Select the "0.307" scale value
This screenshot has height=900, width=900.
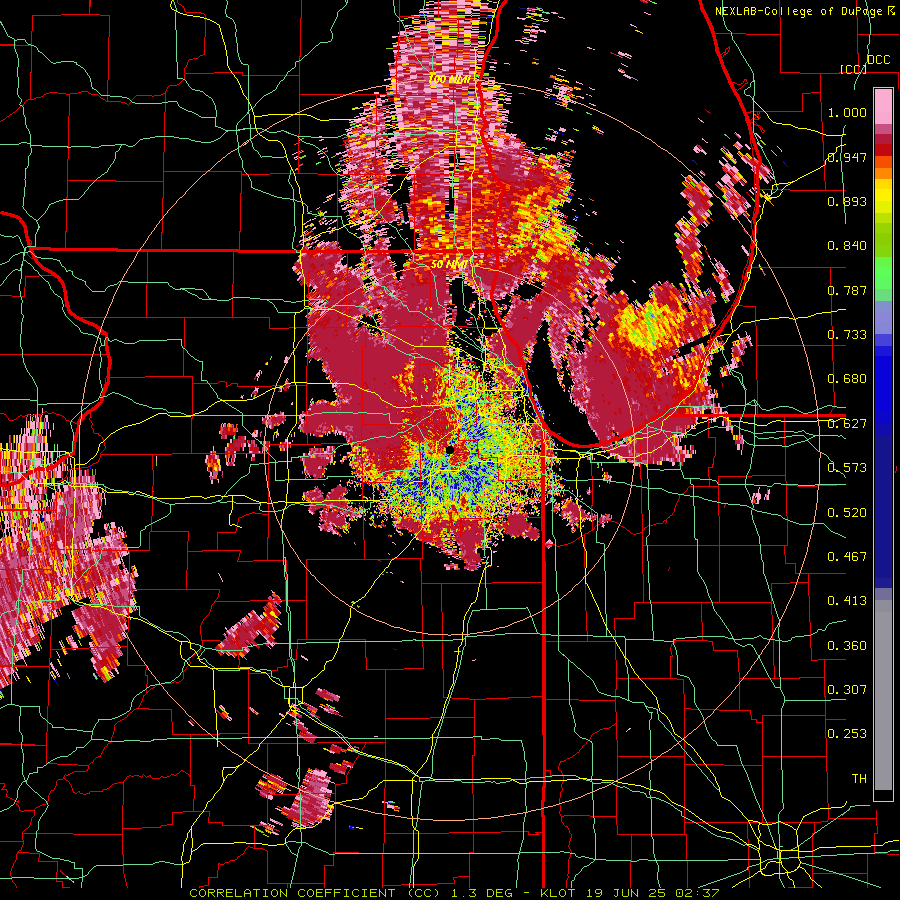[x=847, y=690]
